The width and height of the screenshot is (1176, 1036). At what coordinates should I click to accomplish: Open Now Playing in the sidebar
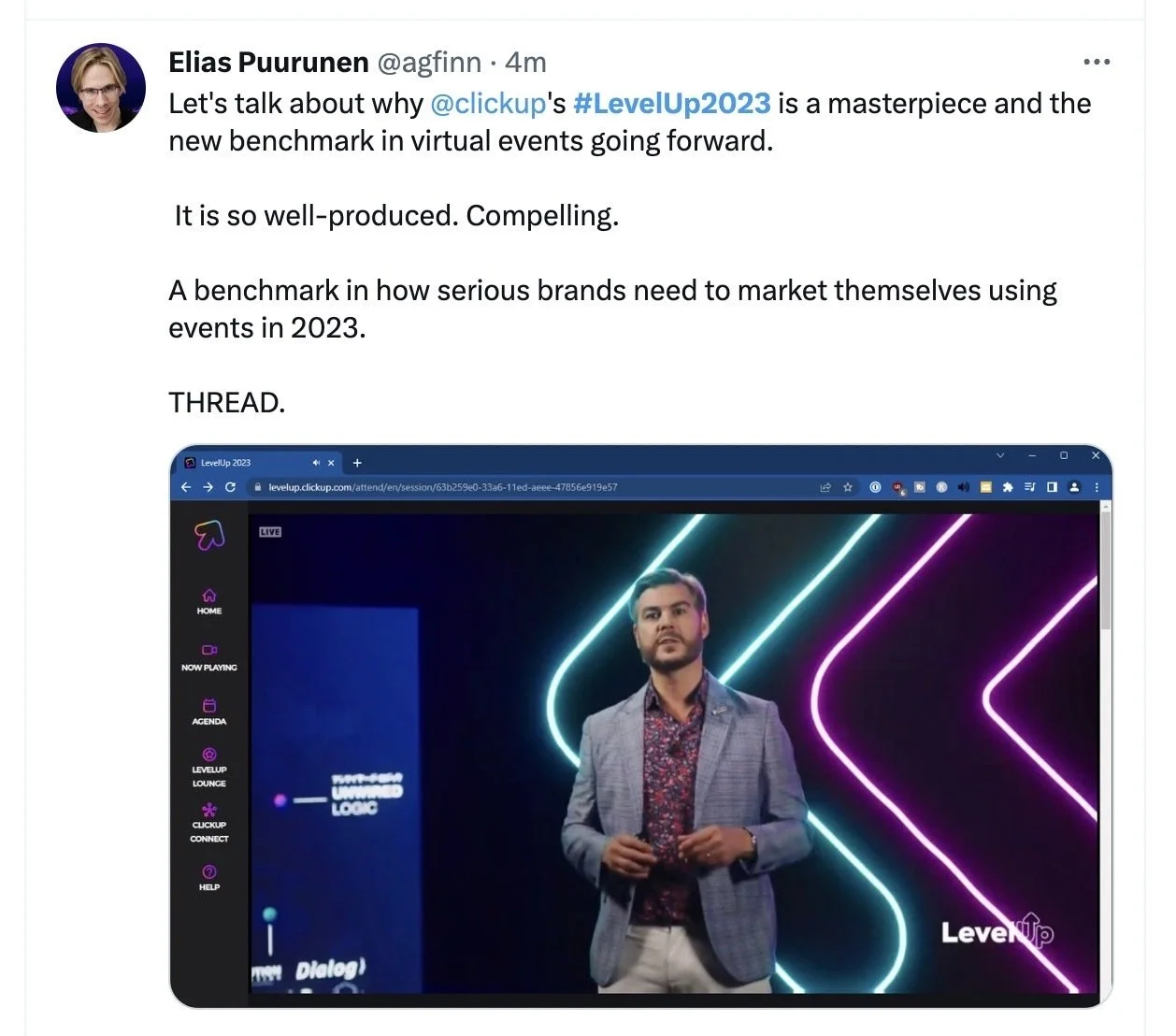pyautogui.click(x=208, y=657)
